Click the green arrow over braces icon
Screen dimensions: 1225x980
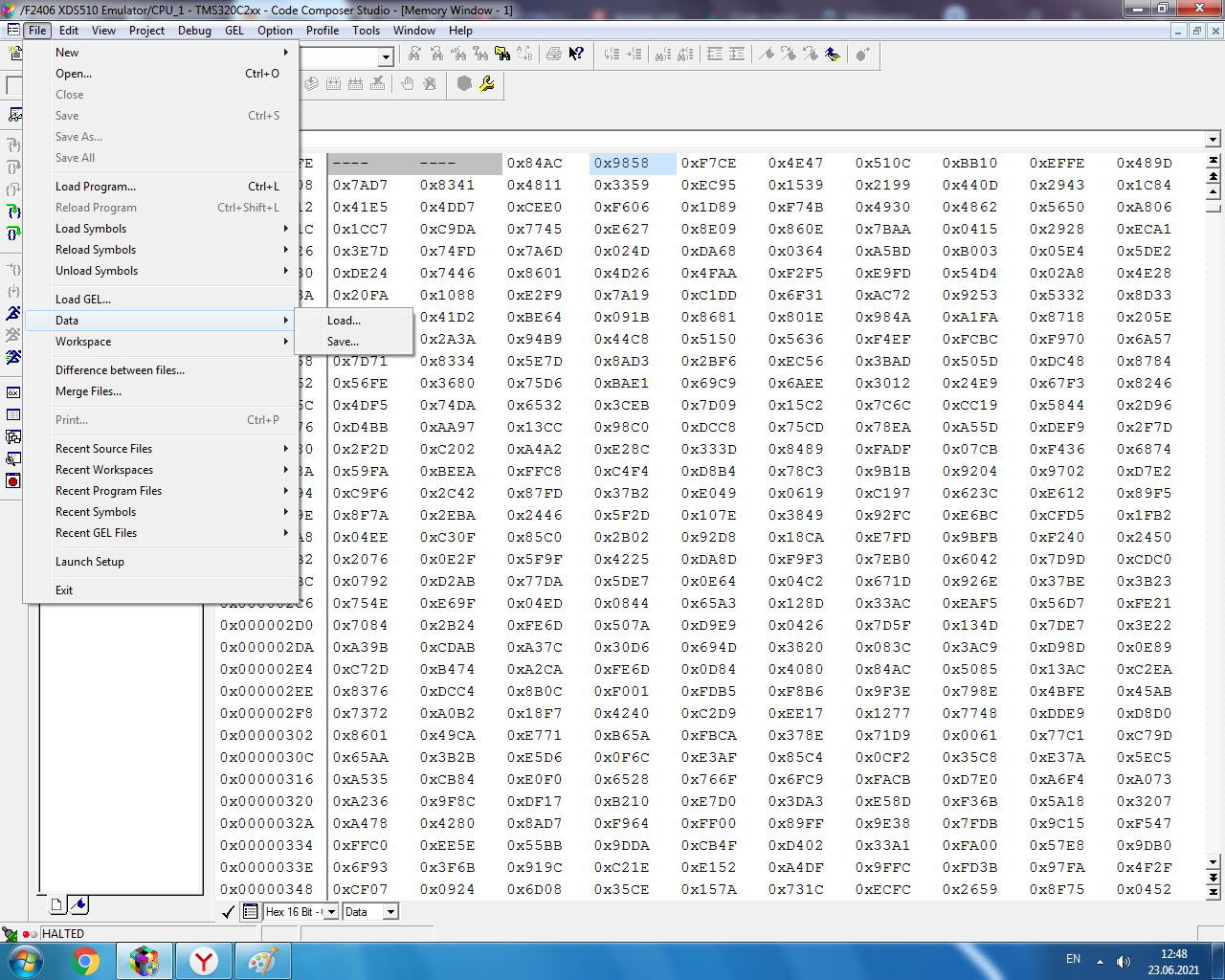pyautogui.click(x=13, y=233)
